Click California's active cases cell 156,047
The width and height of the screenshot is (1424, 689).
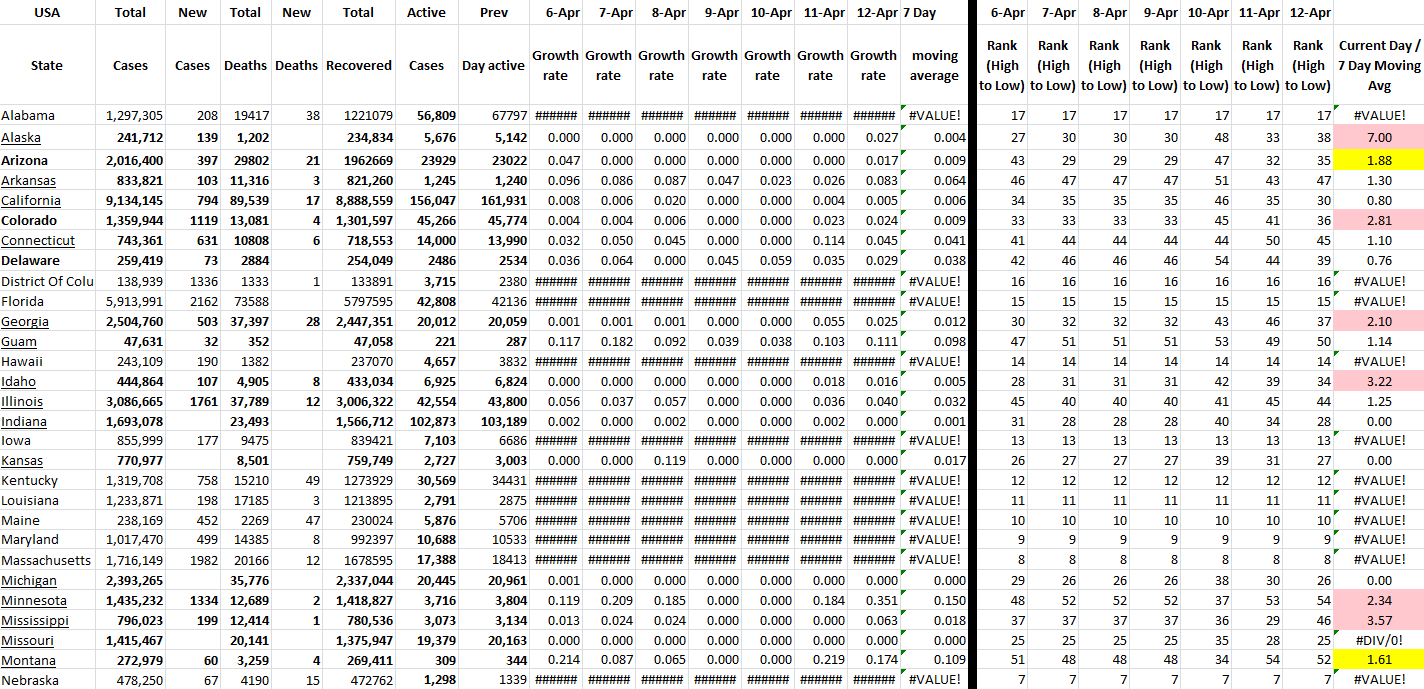(426, 201)
